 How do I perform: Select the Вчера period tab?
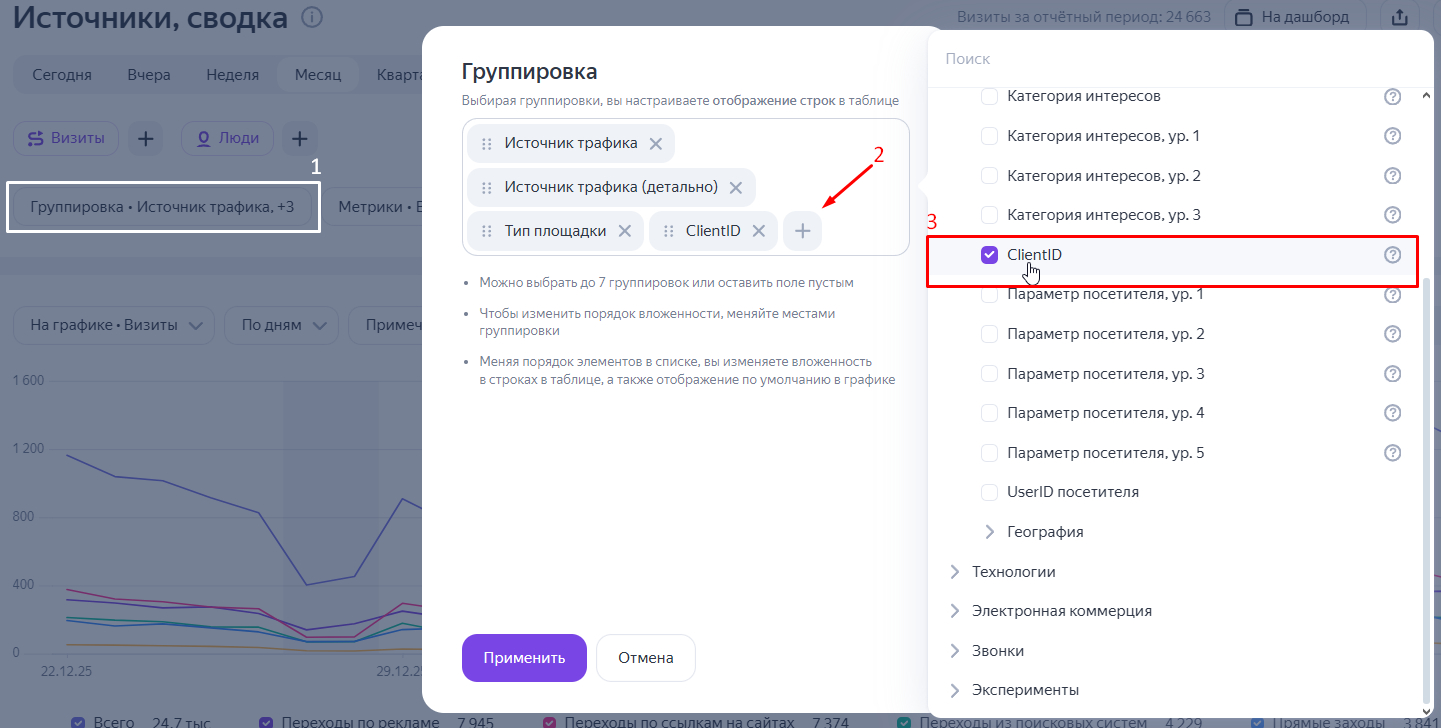pos(149,75)
